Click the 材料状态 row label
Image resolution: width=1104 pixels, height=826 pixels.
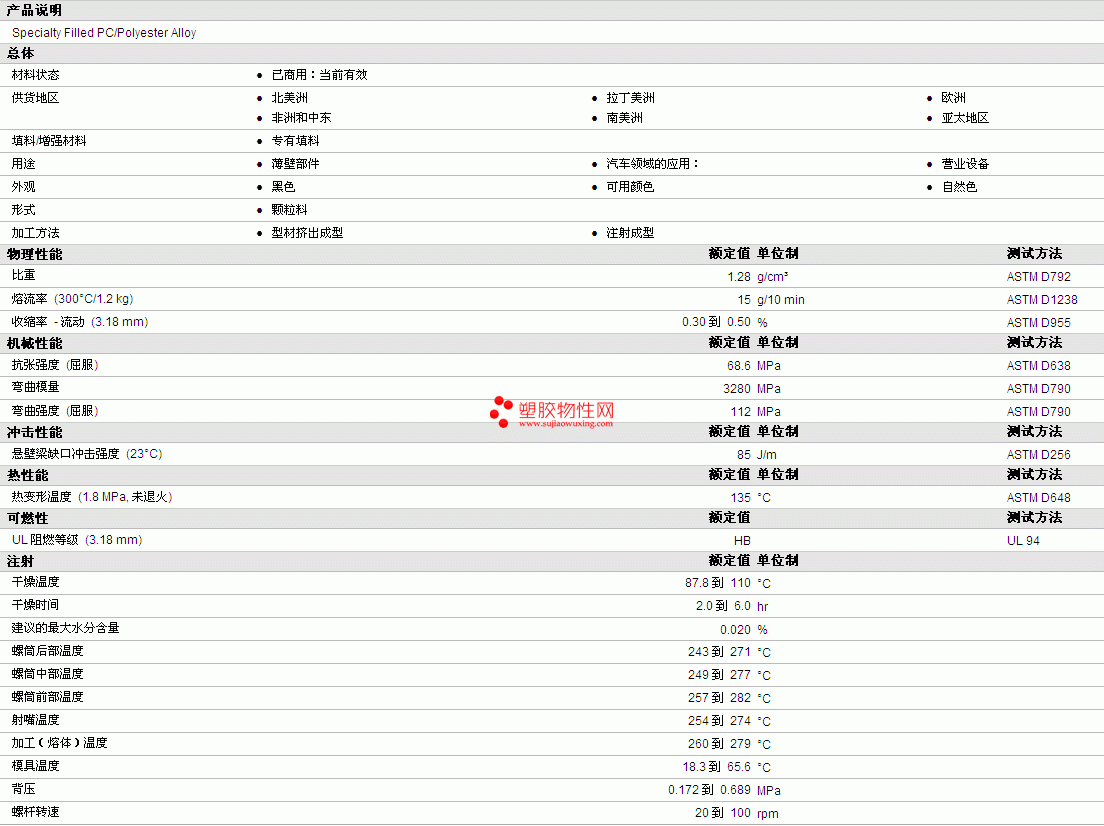coord(35,75)
